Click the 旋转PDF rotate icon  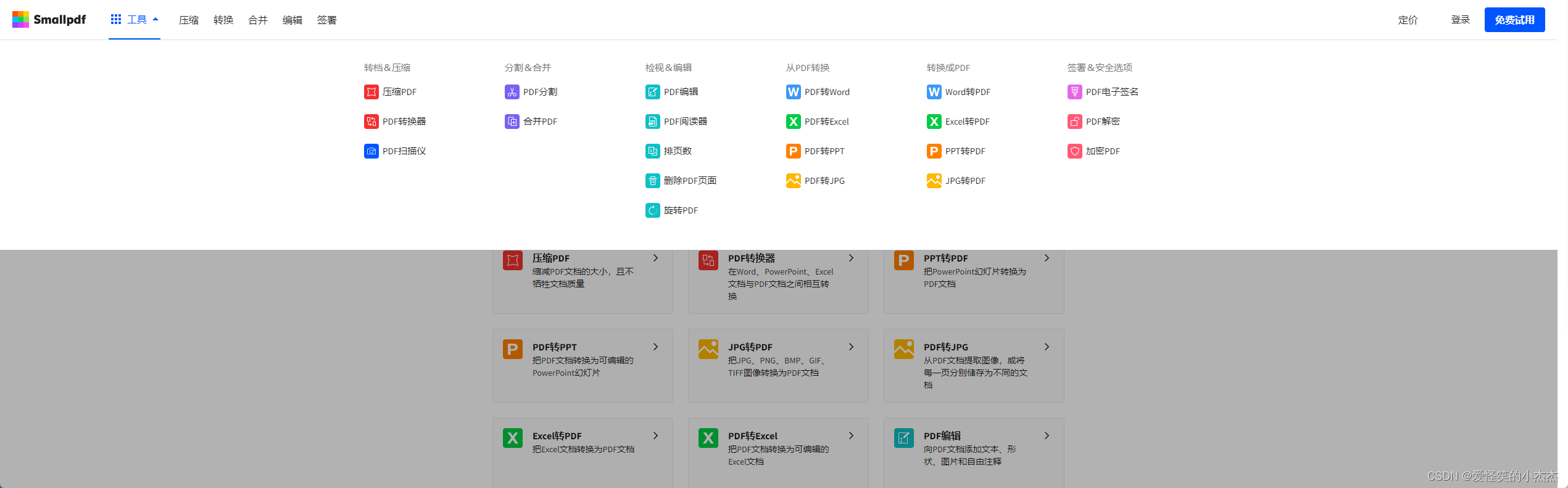coord(653,210)
